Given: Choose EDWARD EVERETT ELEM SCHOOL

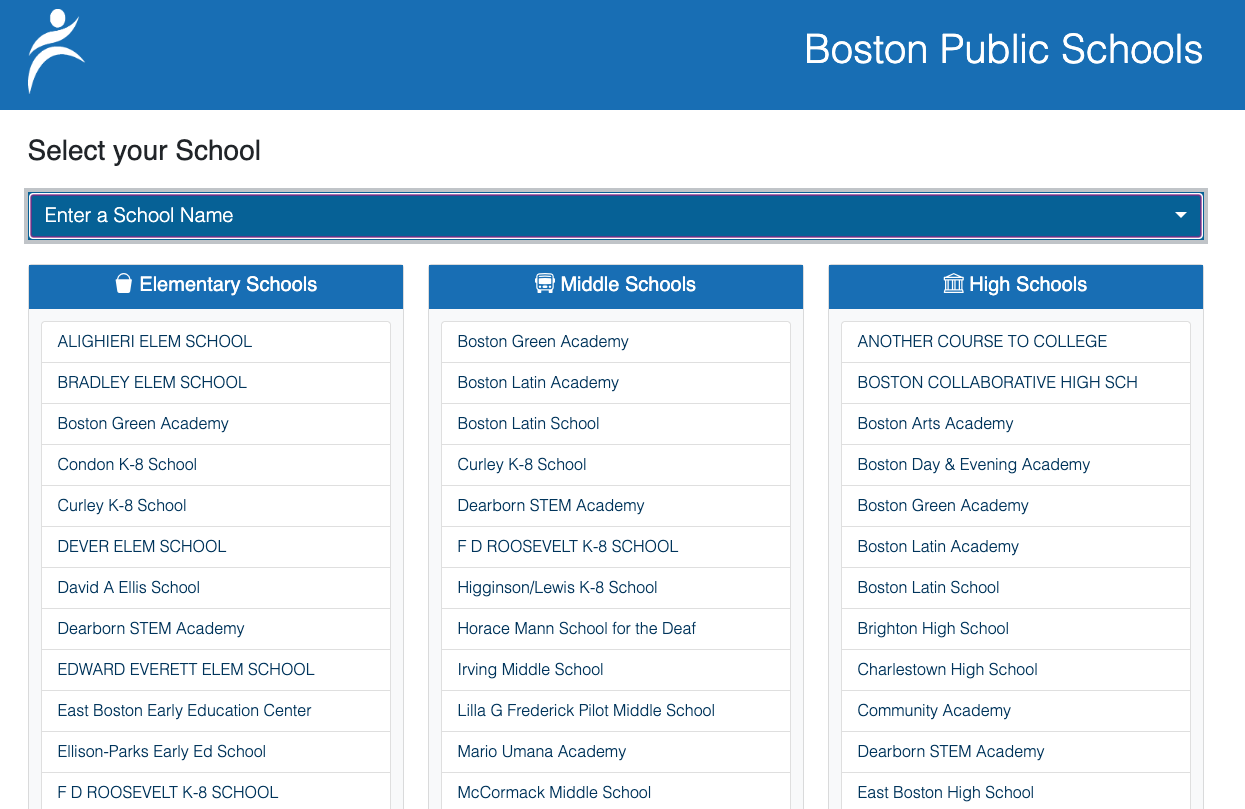Looking at the screenshot, I should 216,670.
